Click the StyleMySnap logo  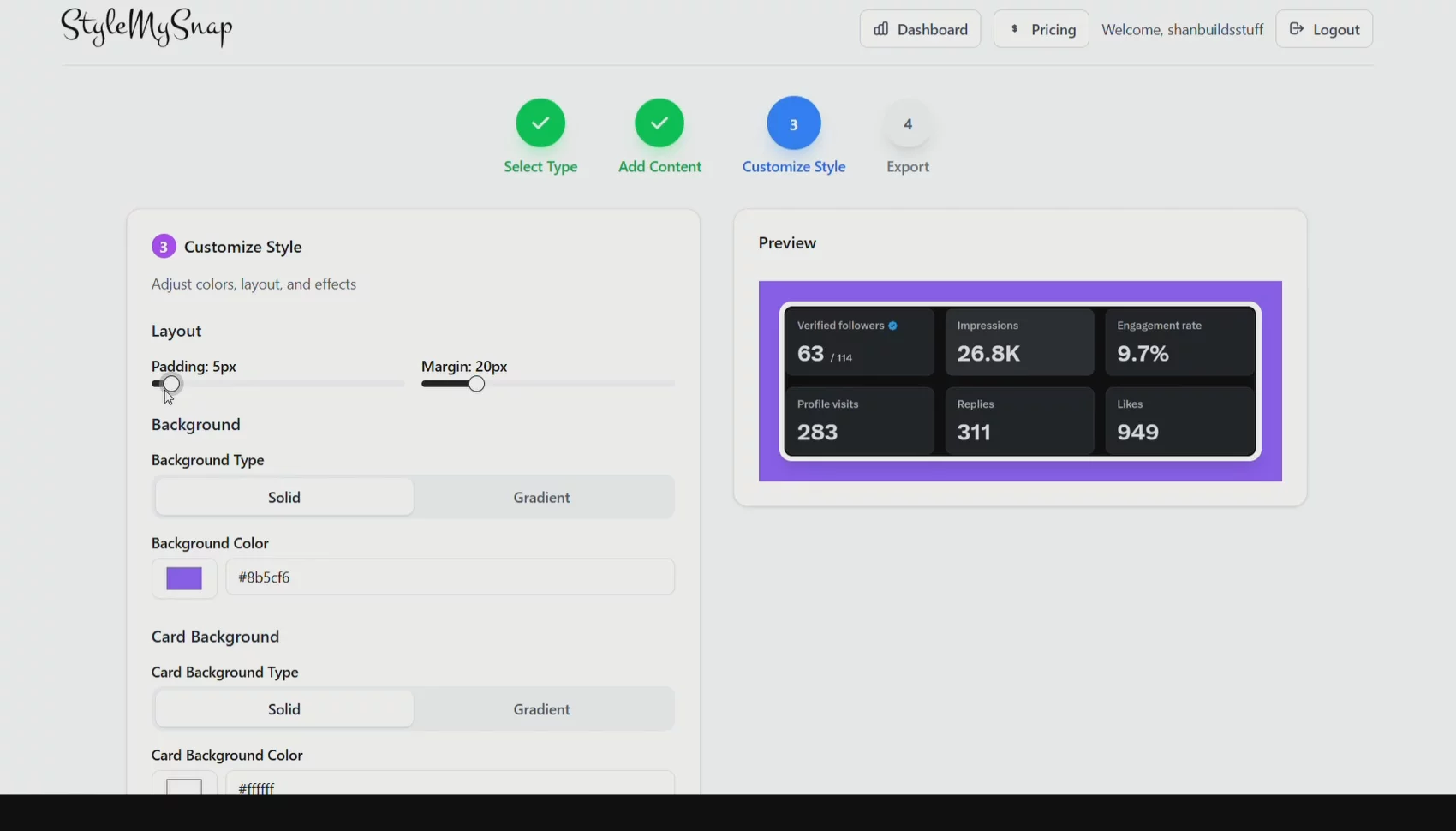coord(146,27)
